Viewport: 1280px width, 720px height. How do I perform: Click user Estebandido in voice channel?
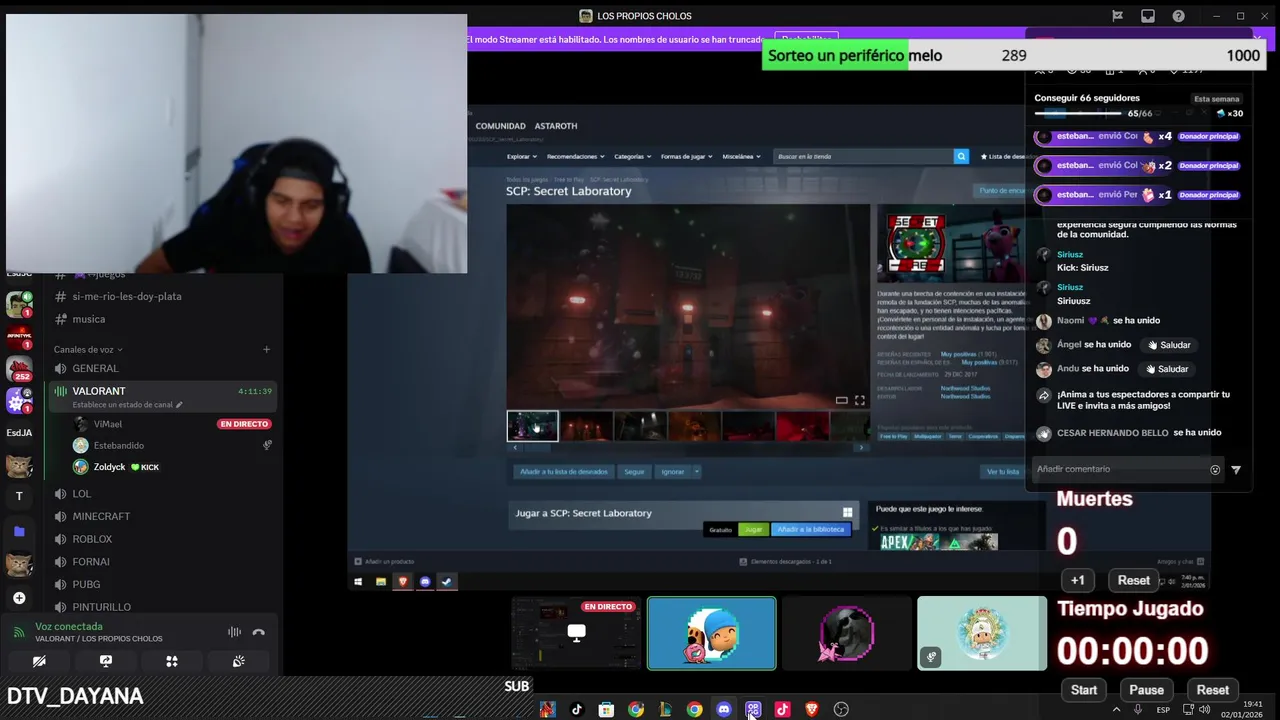119,446
